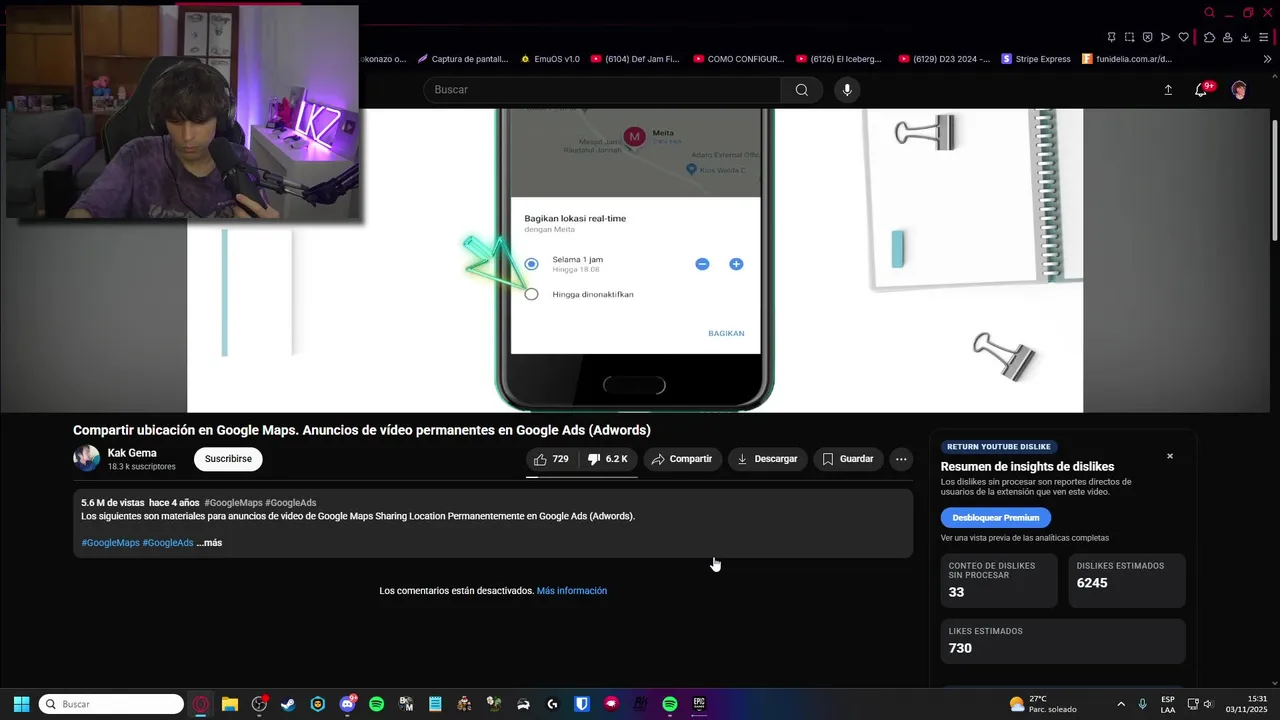This screenshot has width=1280, height=720.
Task: Click the browser tab search magnifier icon
Action: click(x=1209, y=13)
